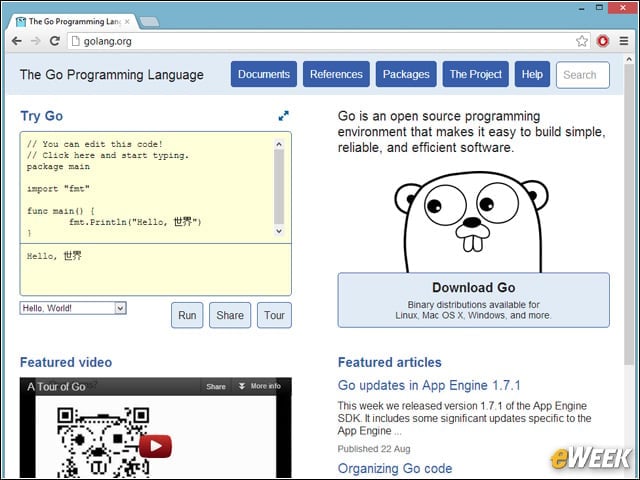Open the red Opera extension icon

[603, 41]
